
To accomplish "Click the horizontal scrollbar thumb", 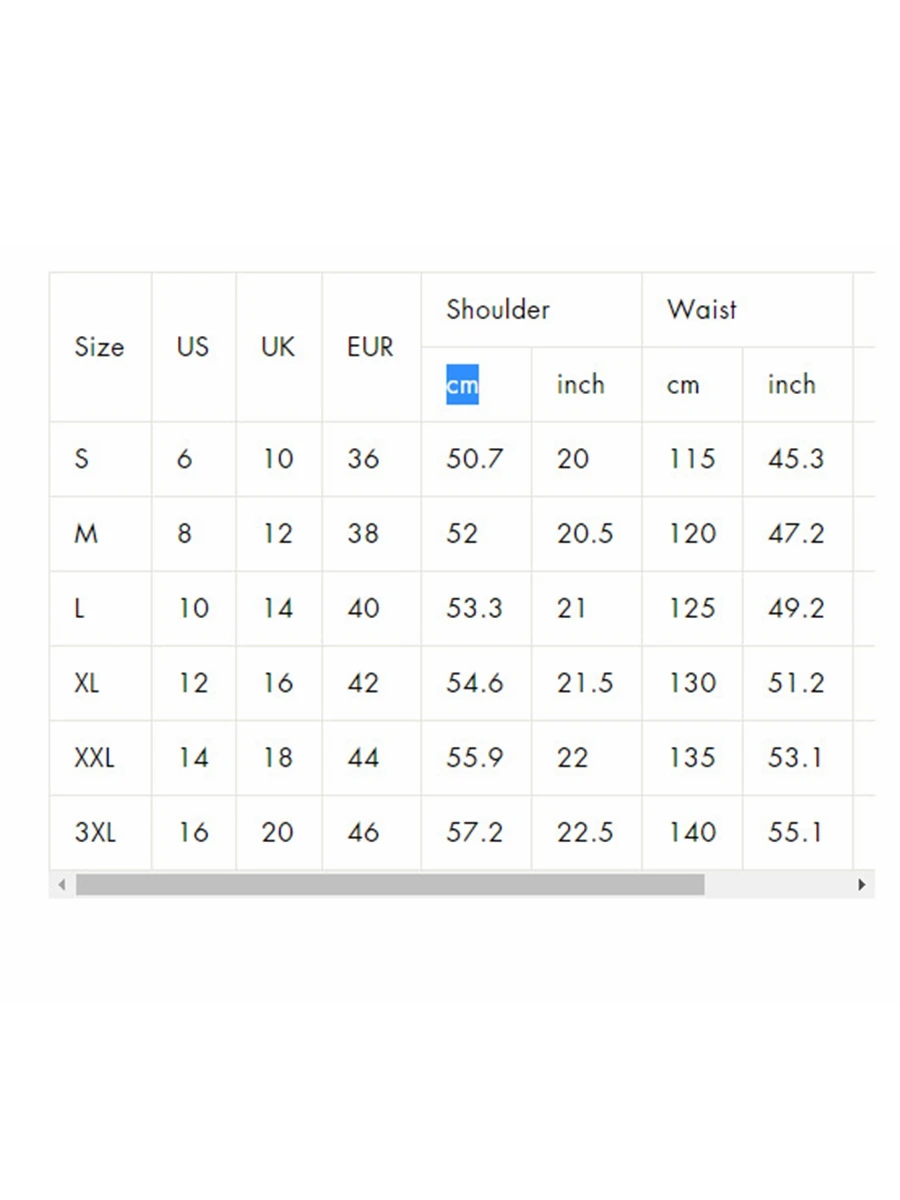I will 390,884.
